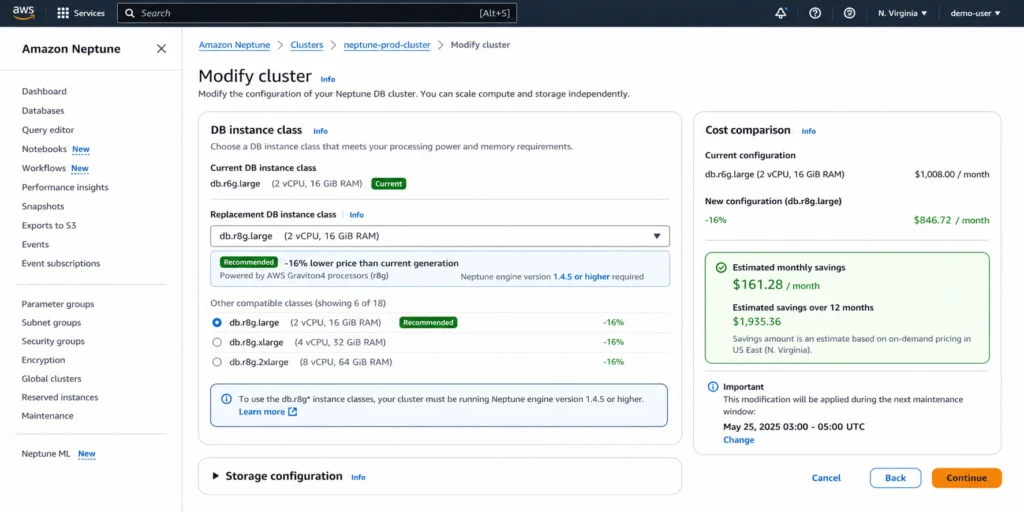The image size is (1024, 512).
Task: Open Workflows in sidebar
Action: tap(44, 168)
